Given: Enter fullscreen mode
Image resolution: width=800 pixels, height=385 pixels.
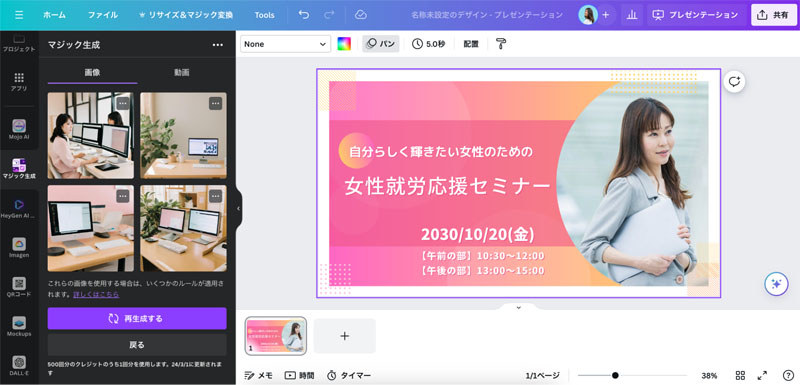Looking at the screenshot, I should (x=762, y=375).
